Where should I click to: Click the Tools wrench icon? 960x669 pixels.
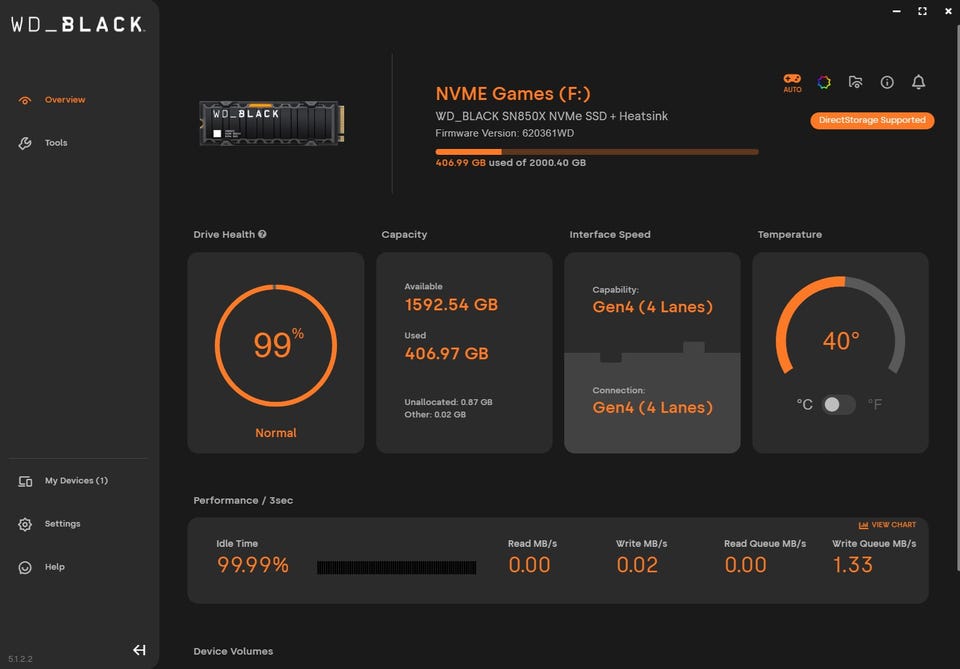(24, 143)
